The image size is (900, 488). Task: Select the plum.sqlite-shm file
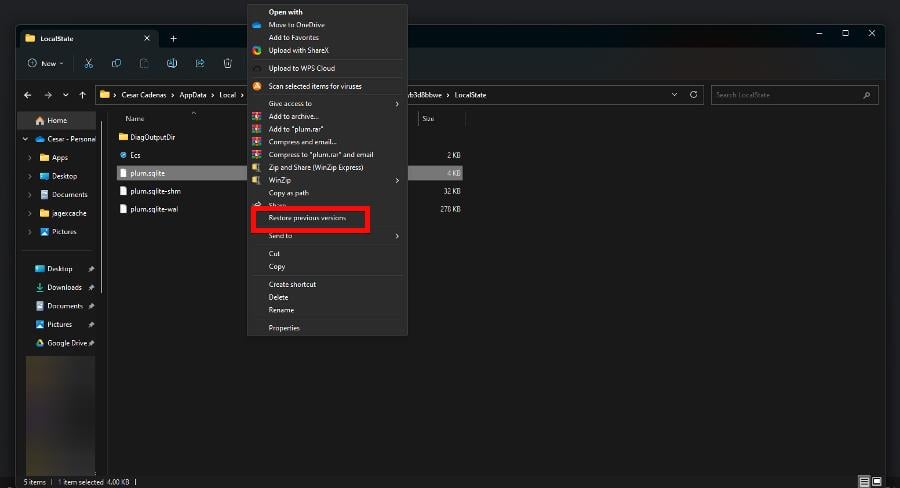(150, 191)
